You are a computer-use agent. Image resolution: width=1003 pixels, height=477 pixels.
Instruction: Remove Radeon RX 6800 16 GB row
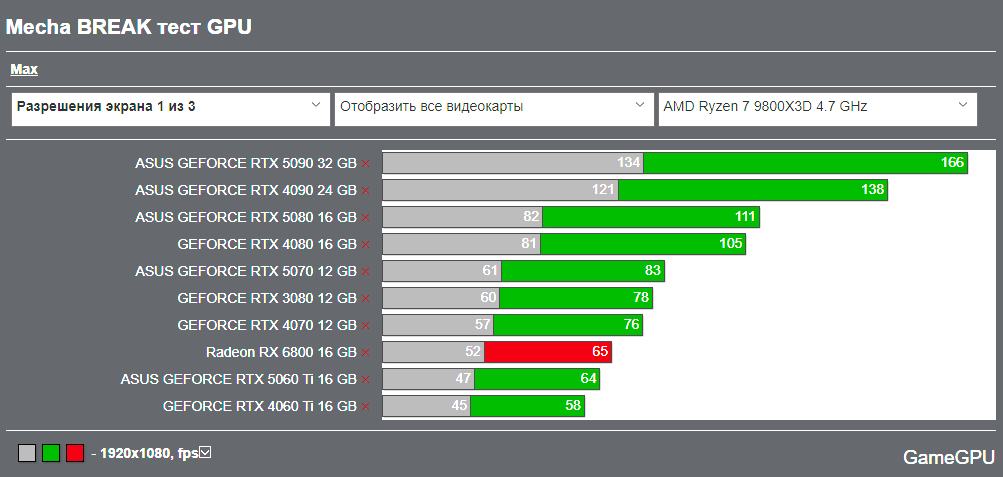click(x=365, y=352)
